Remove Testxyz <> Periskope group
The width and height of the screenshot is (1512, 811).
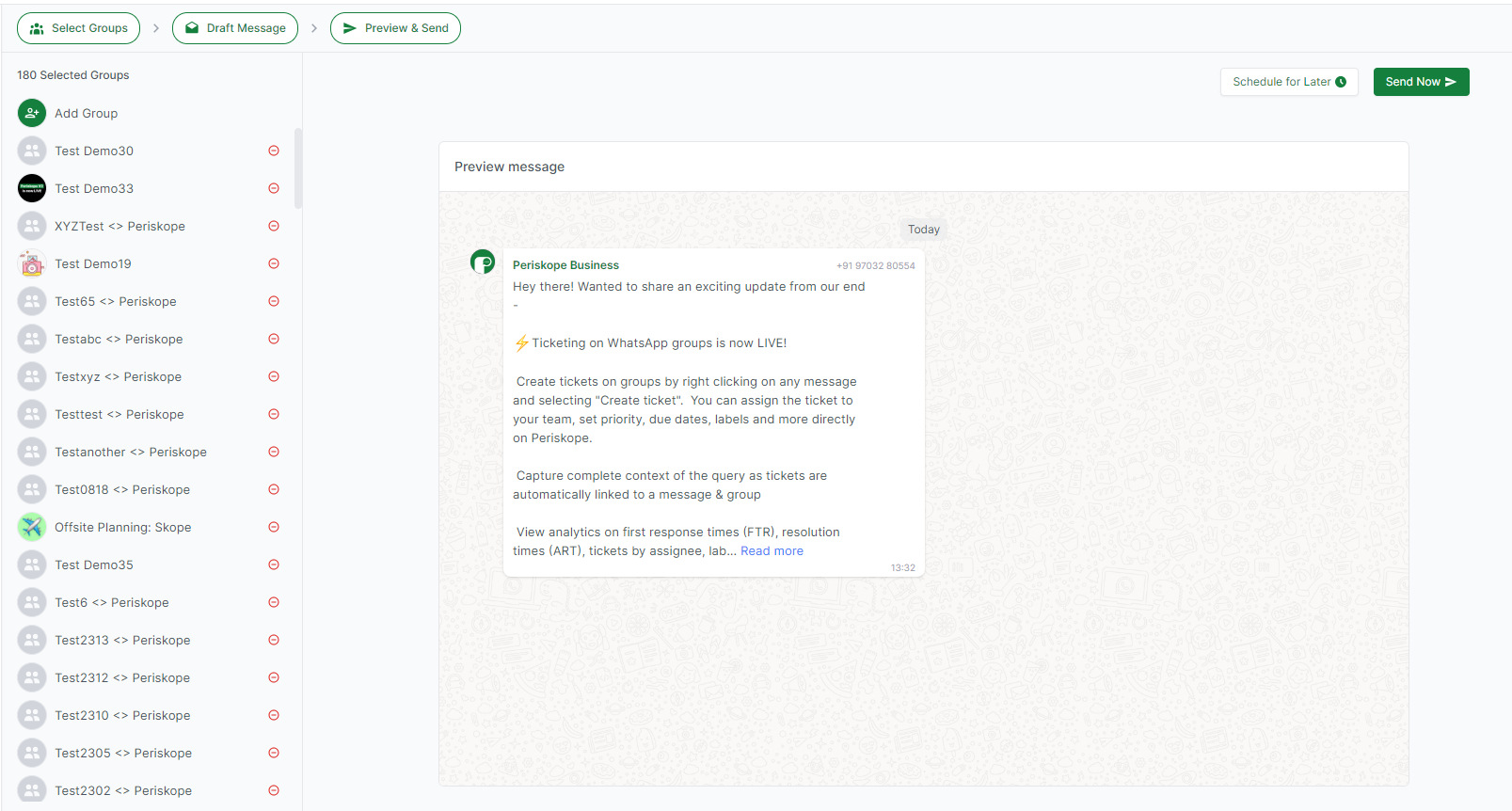pyautogui.click(x=274, y=376)
